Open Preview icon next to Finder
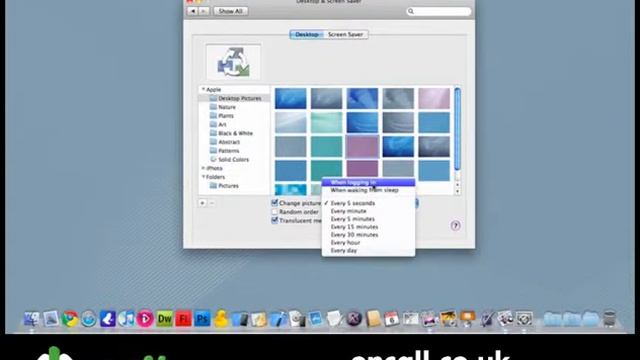This screenshot has height=360, width=640. coord(51,319)
